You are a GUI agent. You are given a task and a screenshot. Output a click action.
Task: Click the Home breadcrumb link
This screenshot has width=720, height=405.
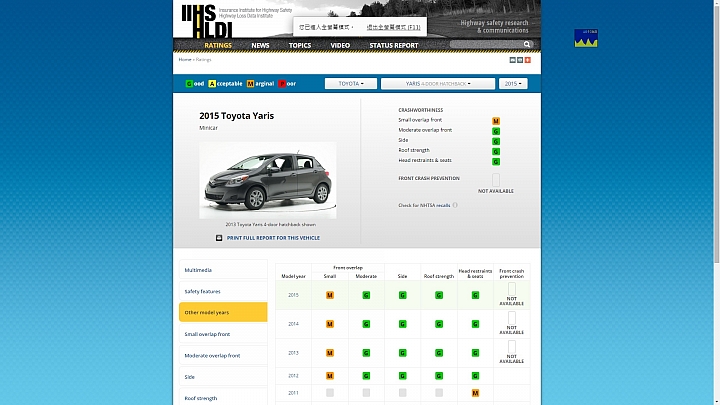tap(185, 59)
